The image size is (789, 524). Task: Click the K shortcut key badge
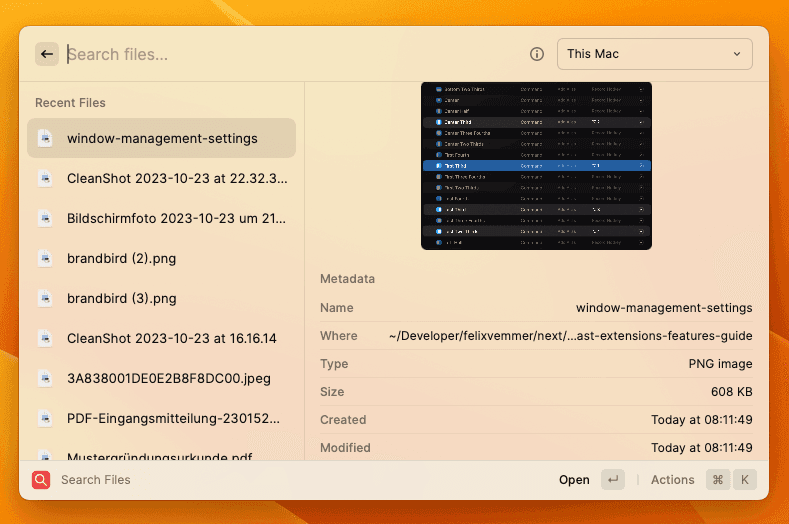744,480
